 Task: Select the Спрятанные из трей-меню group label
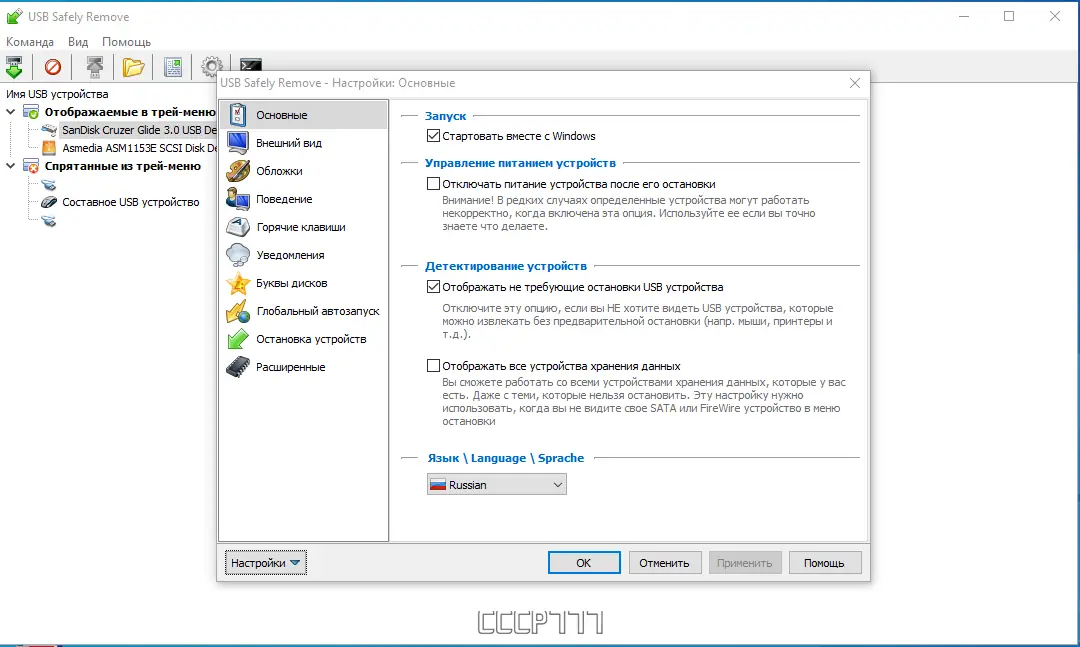123,166
